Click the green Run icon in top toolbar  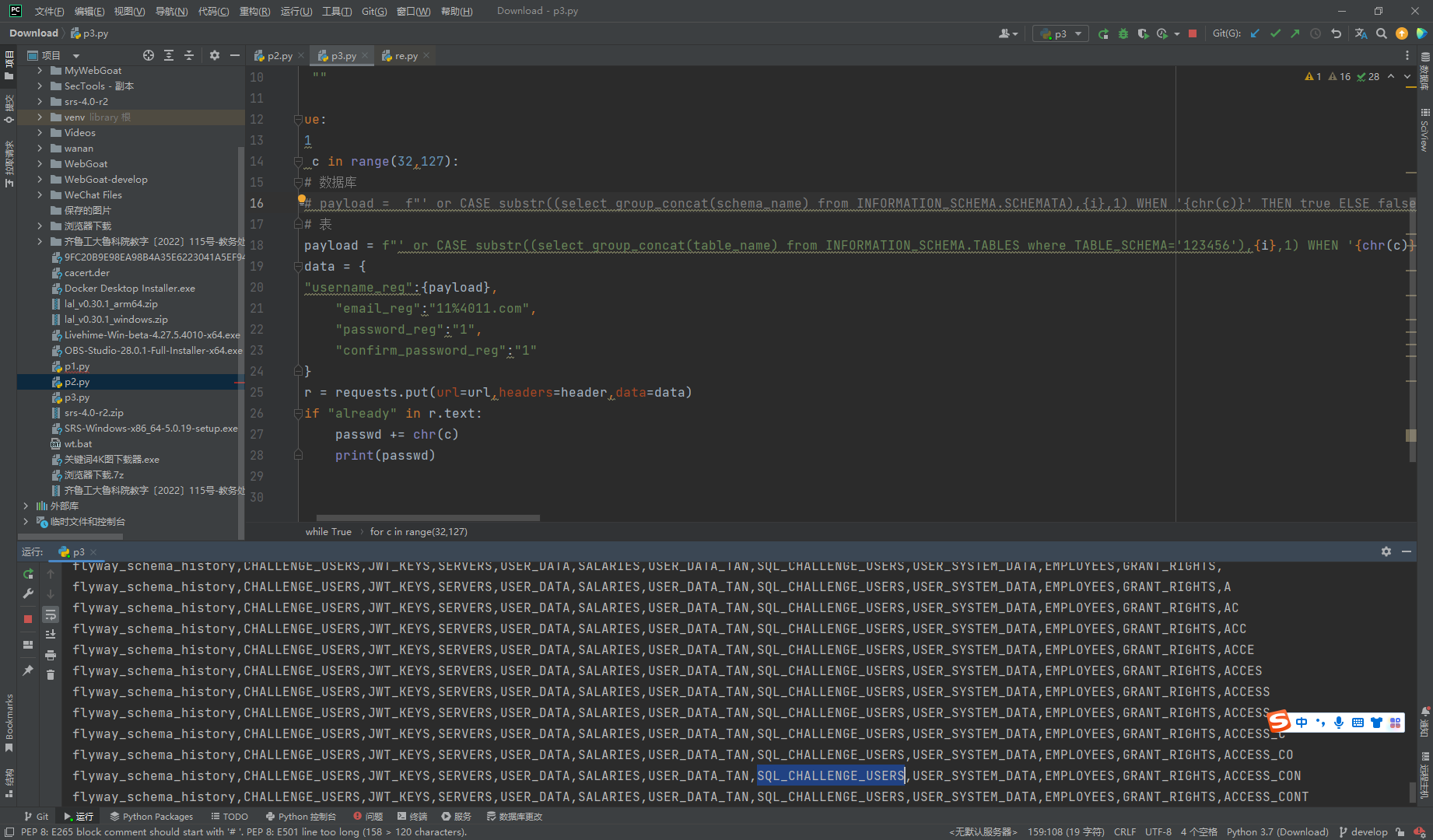coord(1103,33)
